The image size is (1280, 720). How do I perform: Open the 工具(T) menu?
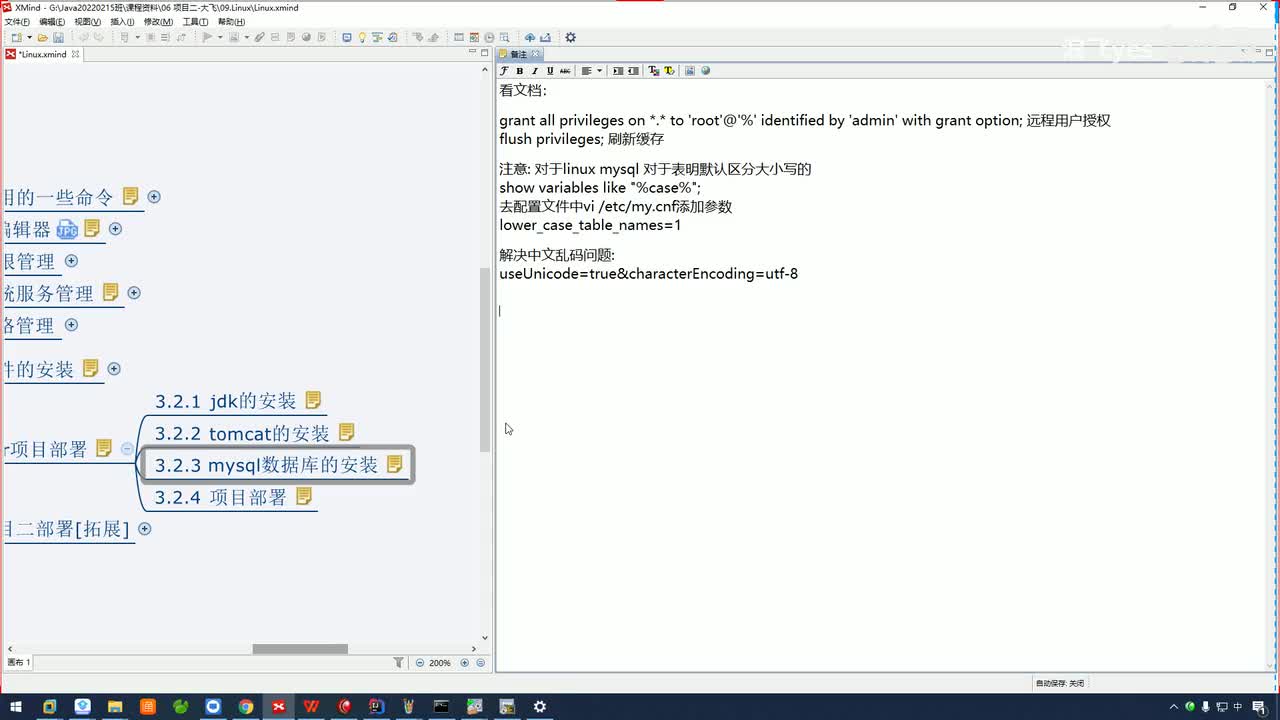click(195, 21)
